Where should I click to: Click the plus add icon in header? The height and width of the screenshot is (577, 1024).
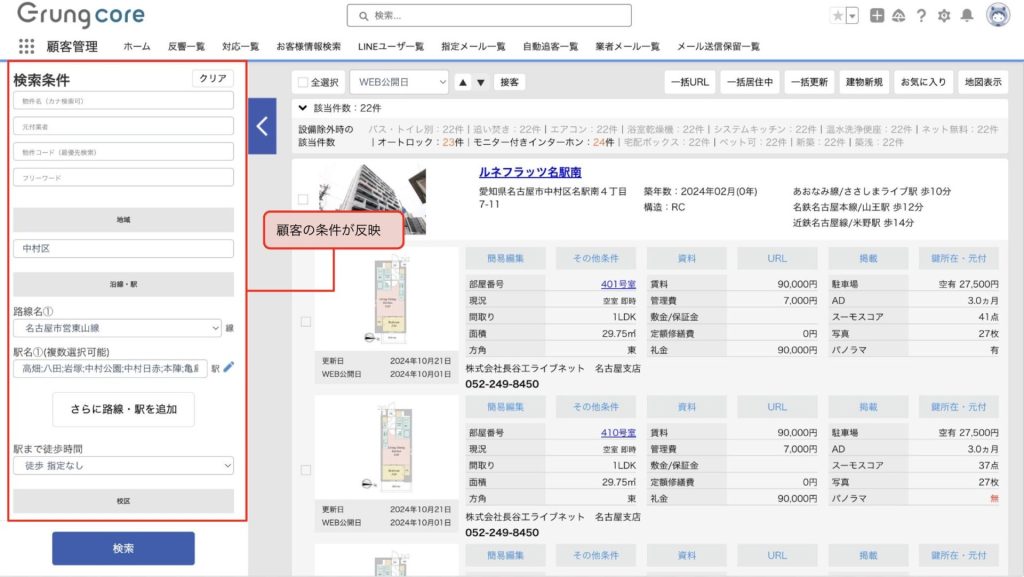[x=877, y=15]
